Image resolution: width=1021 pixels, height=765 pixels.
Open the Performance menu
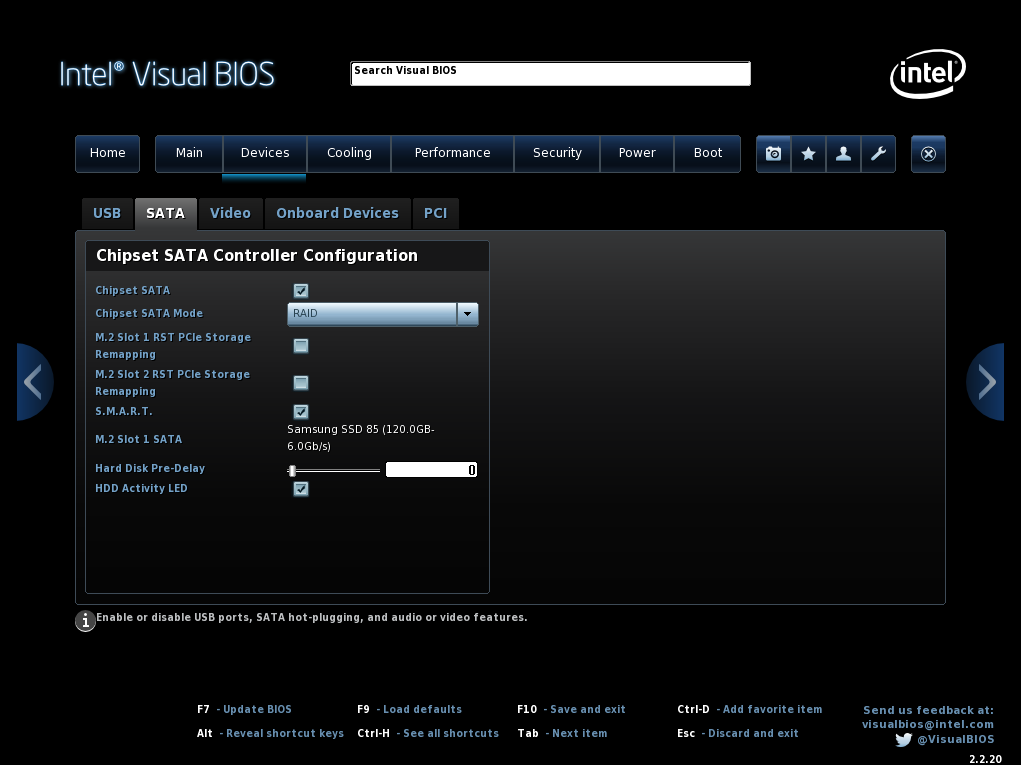(453, 154)
